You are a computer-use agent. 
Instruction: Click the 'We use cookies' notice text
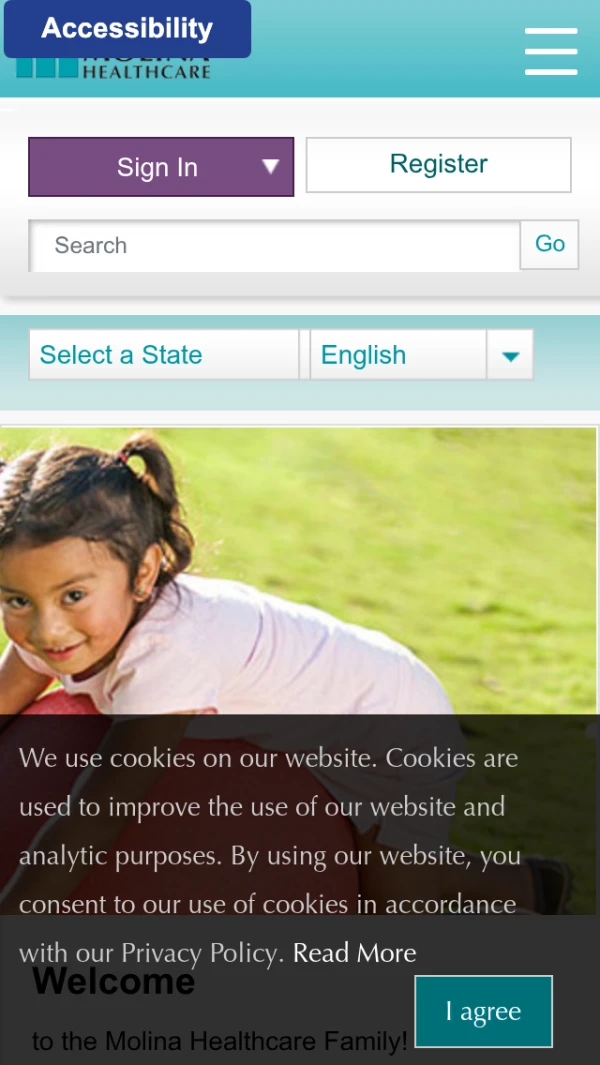click(270, 856)
